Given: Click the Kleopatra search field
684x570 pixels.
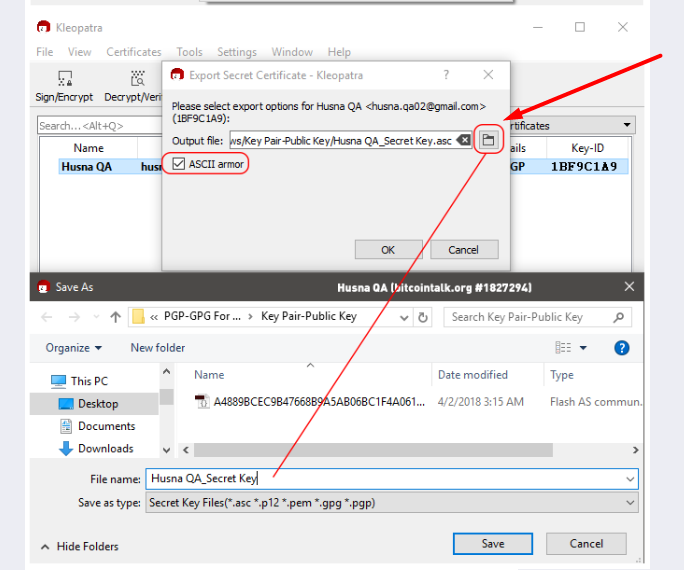Looking at the screenshot, I should (x=99, y=126).
